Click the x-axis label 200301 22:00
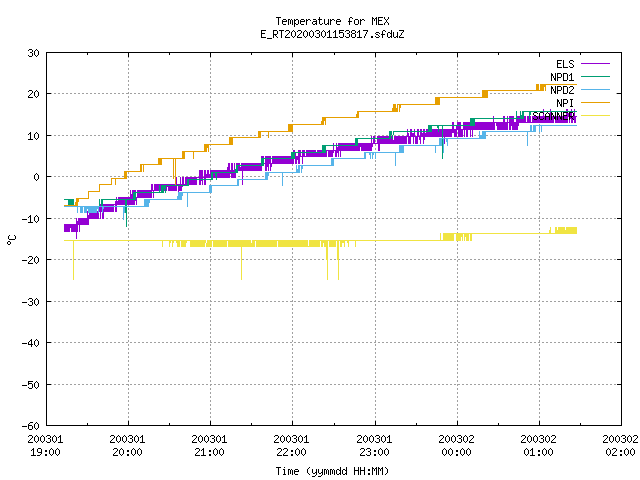 [x=291, y=446]
